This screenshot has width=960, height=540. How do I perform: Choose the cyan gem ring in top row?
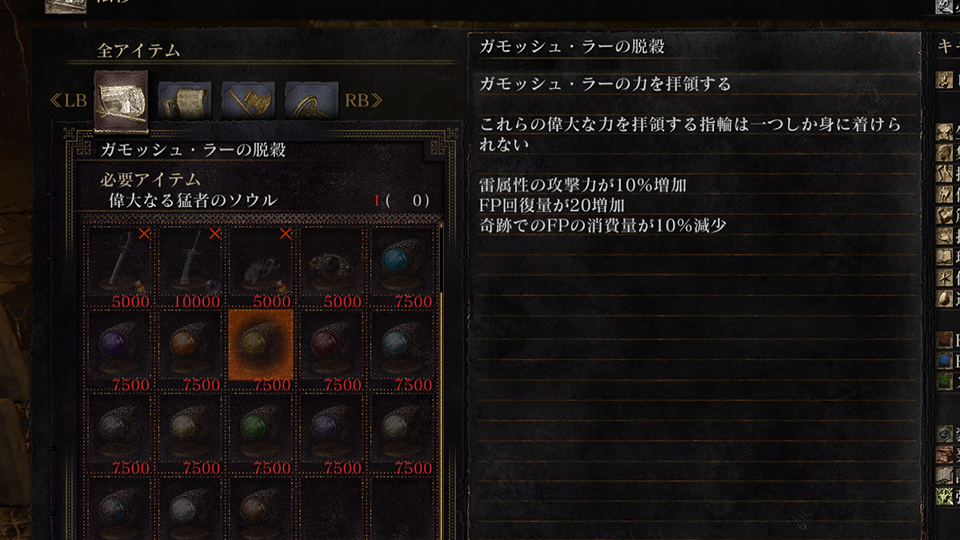(403, 267)
